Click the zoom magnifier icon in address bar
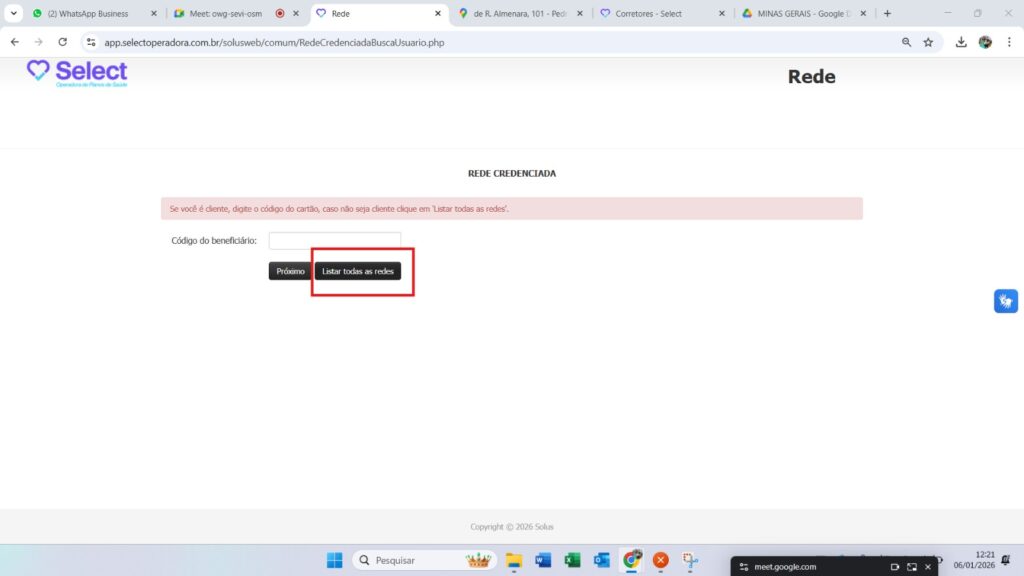Screen dimensions: 1024x576 coord(906,42)
